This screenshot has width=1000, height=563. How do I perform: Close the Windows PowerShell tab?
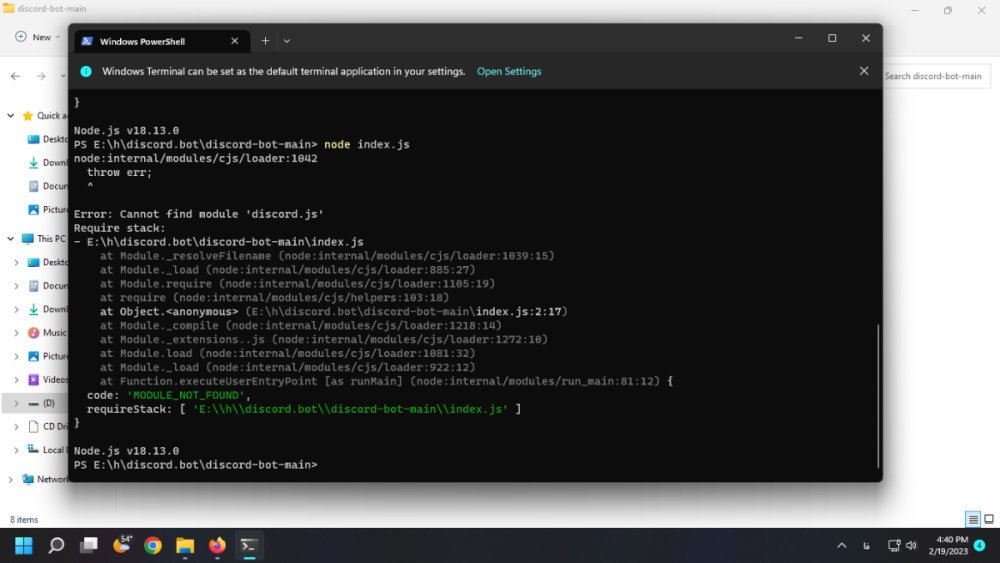tap(236, 41)
